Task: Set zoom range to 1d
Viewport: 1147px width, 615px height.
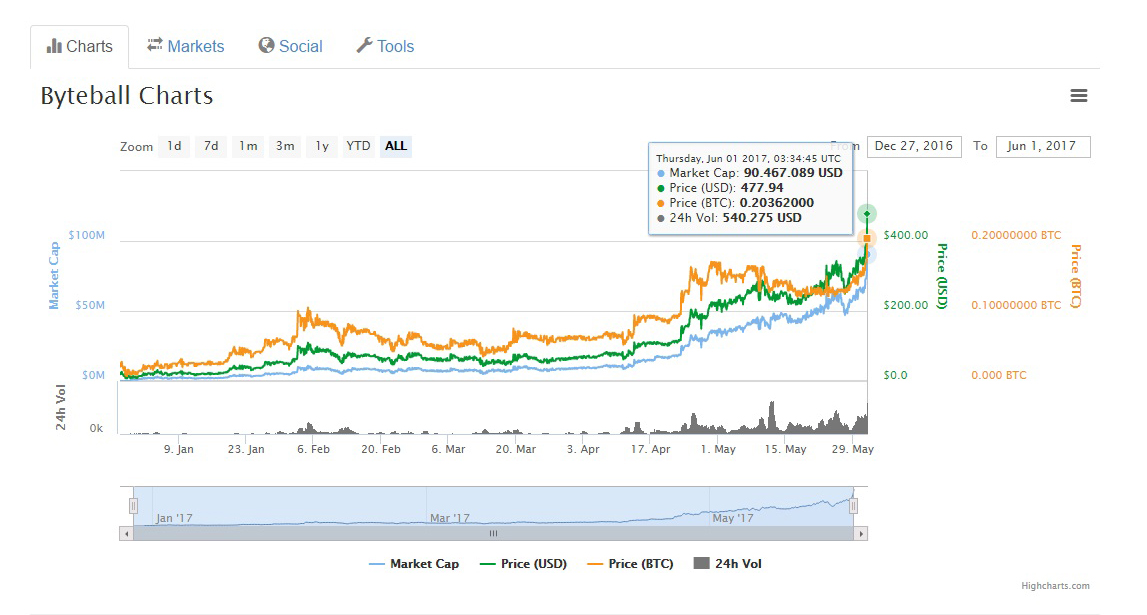Action: [174, 146]
